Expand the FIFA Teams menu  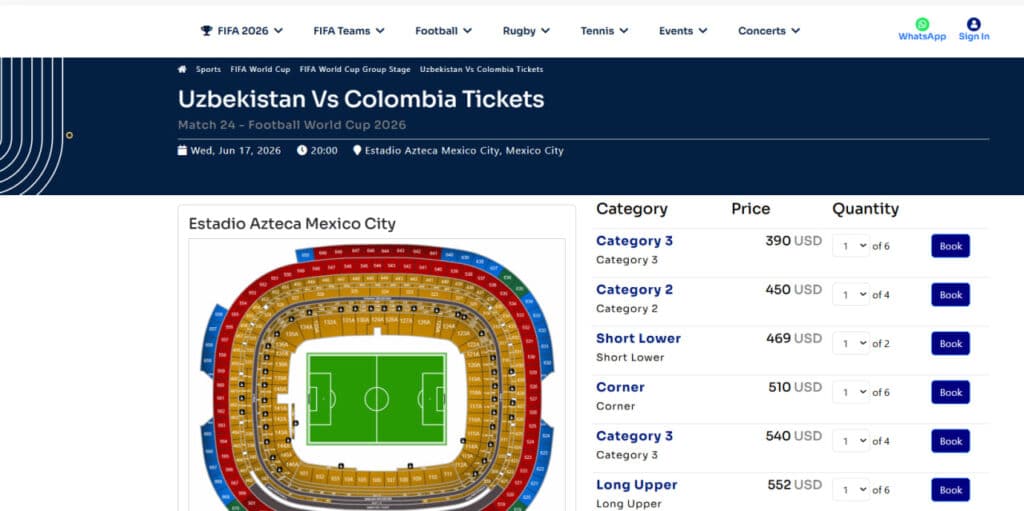348,31
